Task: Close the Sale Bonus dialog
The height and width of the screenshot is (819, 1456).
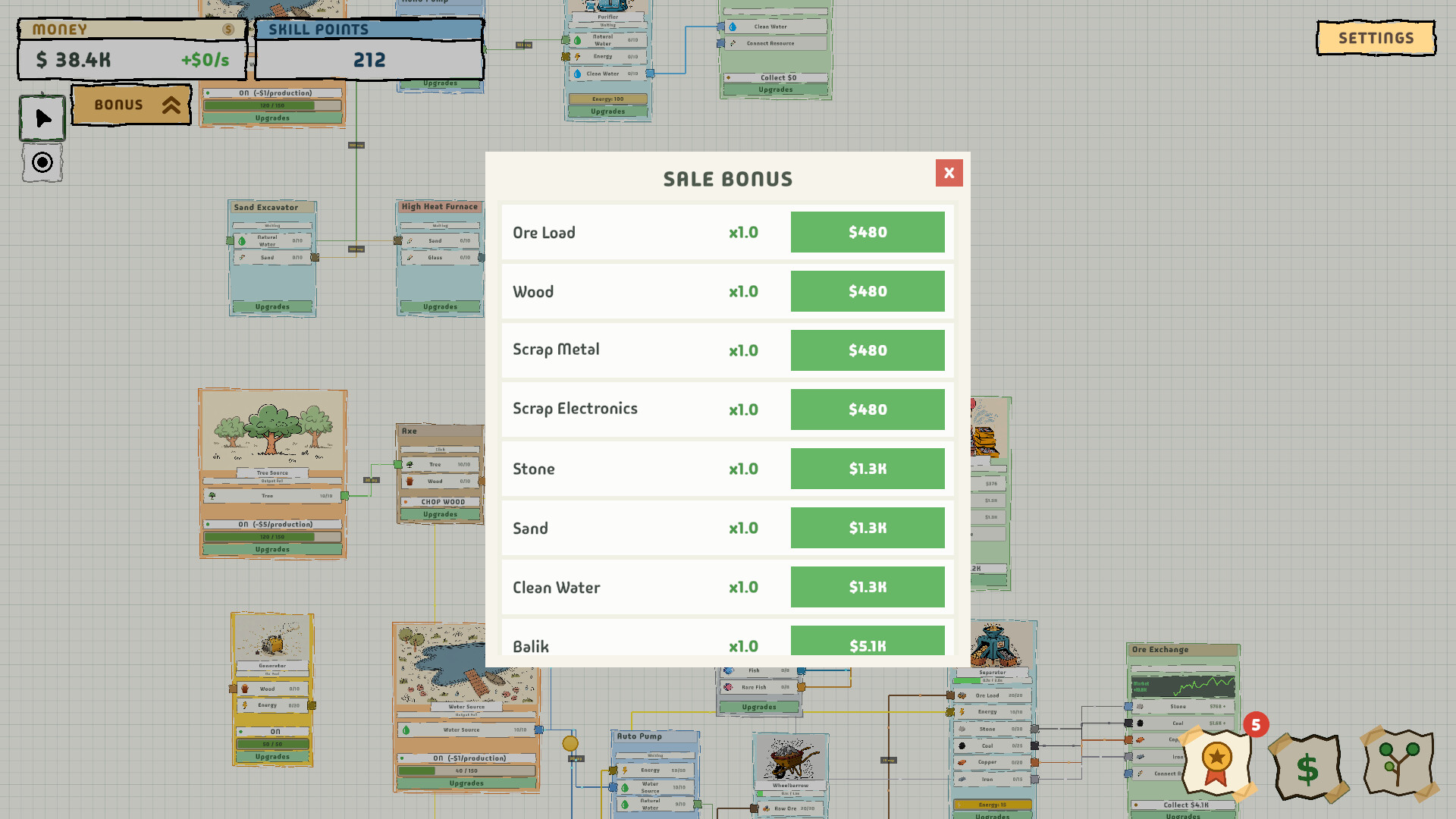Action: [949, 173]
